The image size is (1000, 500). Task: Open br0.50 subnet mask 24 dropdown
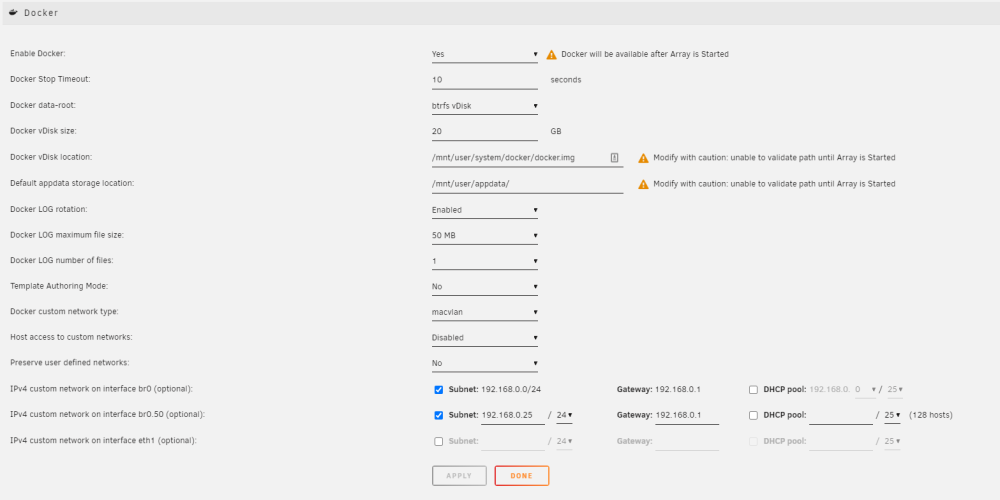point(564,415)
